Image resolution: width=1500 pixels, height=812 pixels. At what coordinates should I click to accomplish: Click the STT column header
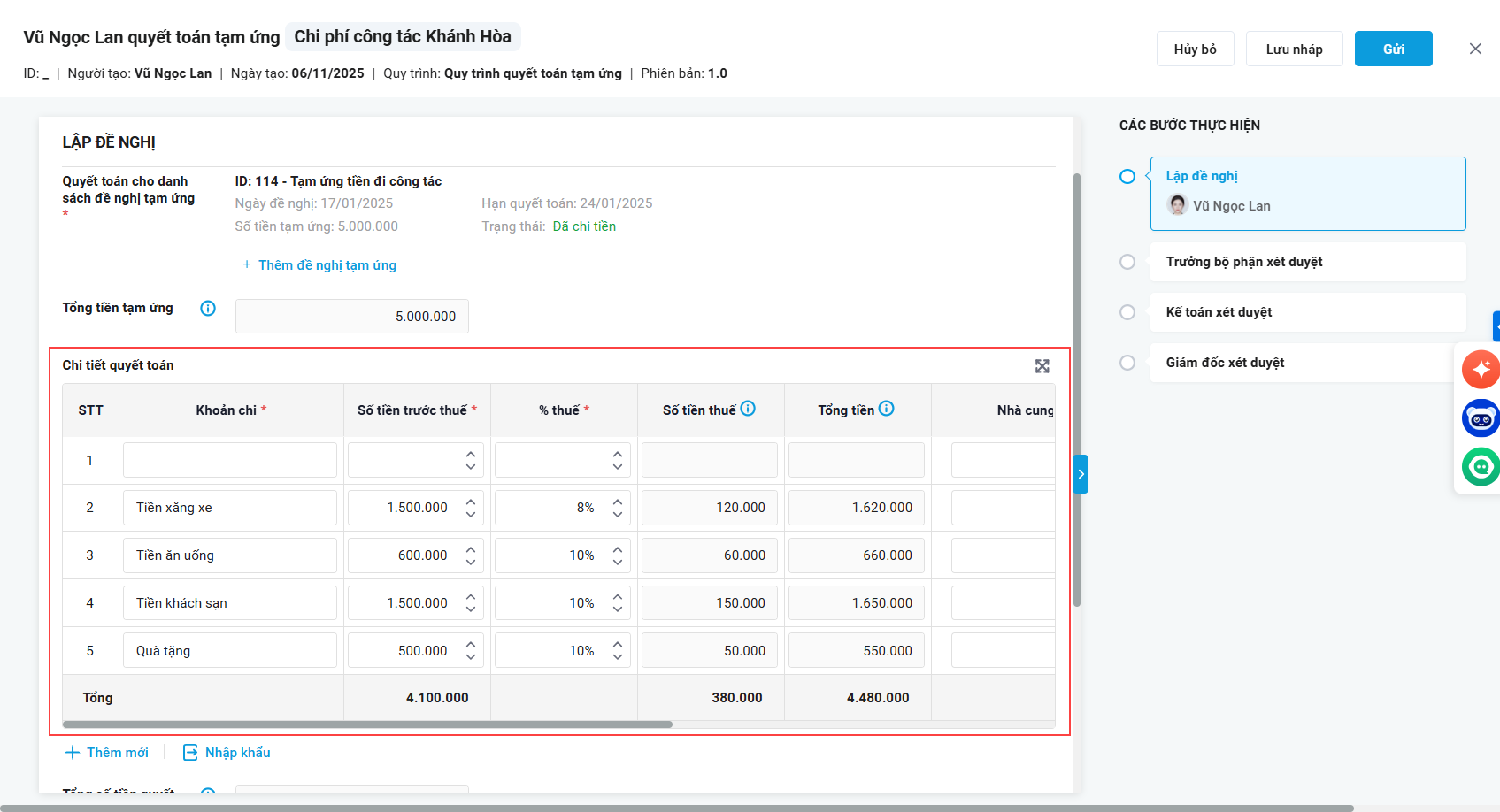[90, 410]
